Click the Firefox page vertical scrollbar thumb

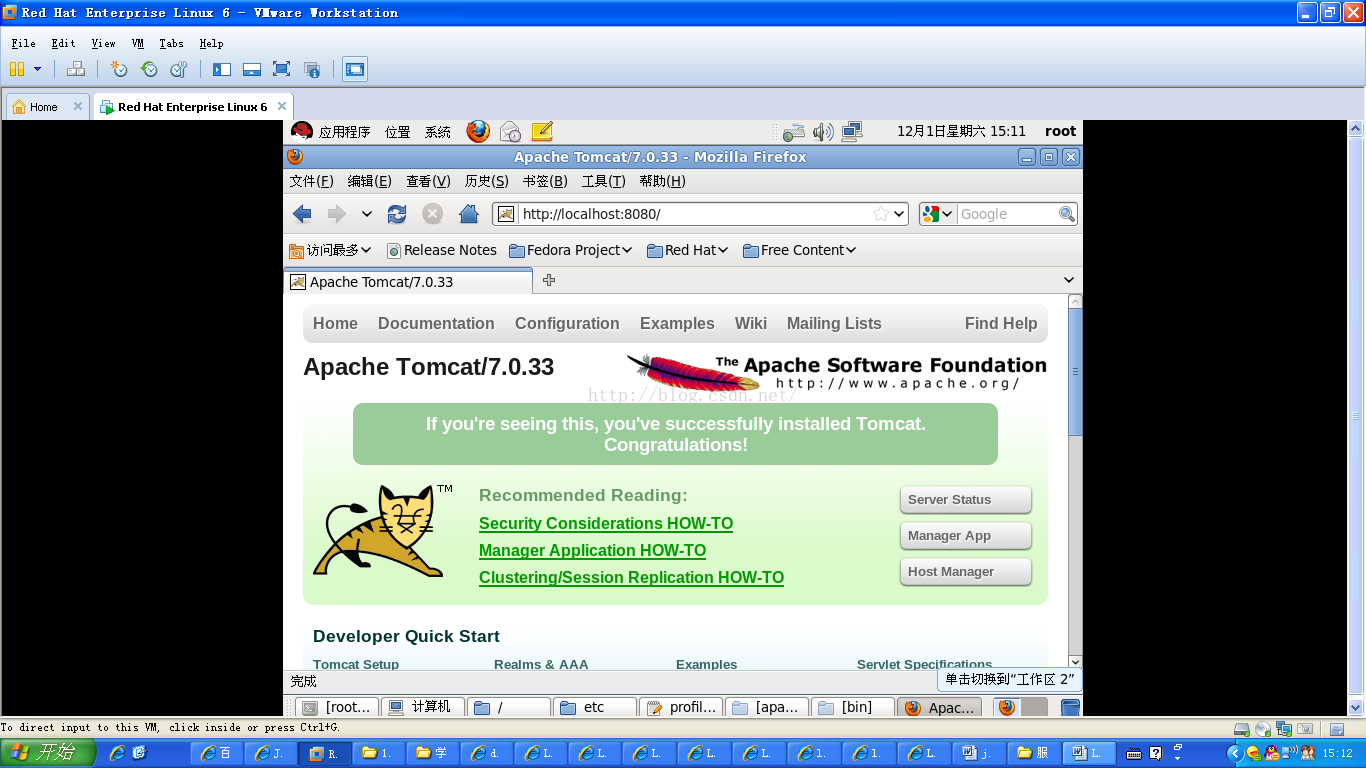tap(1075, 371)
